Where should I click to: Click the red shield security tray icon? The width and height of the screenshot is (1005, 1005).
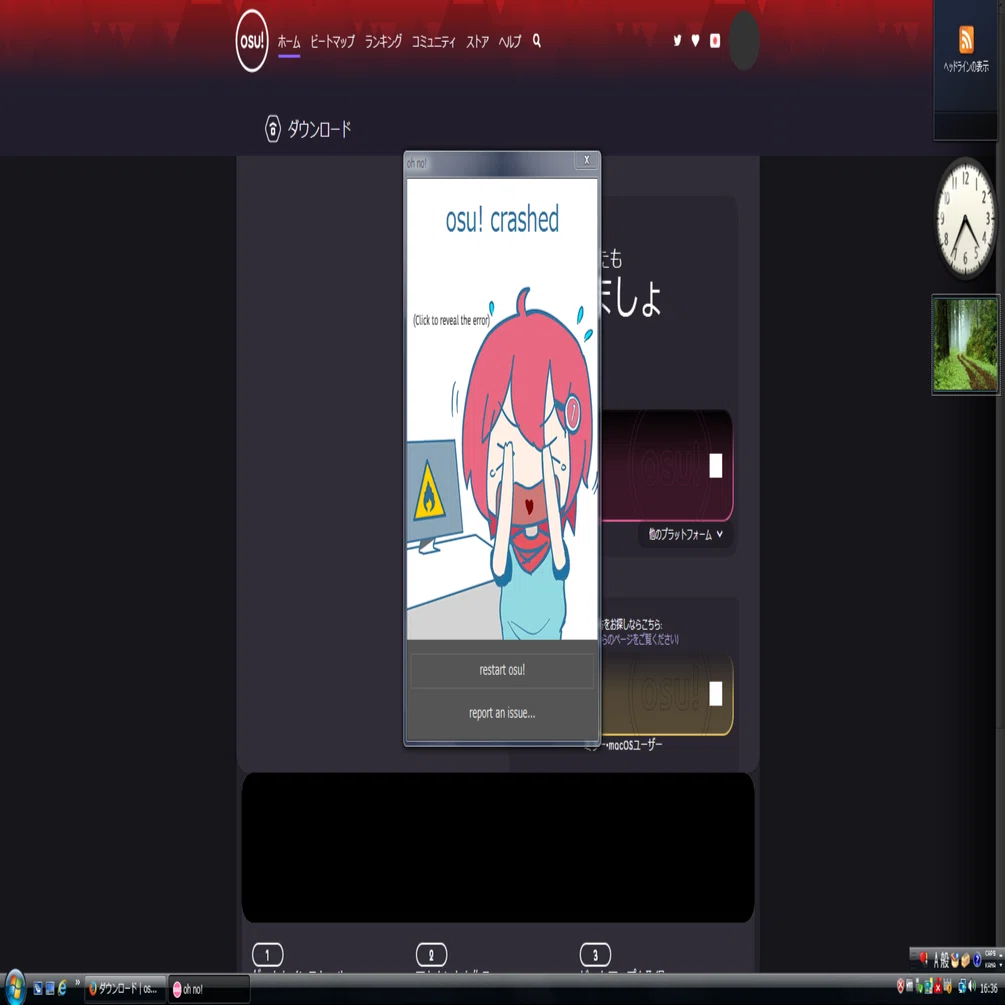click(x=900, y=987)
